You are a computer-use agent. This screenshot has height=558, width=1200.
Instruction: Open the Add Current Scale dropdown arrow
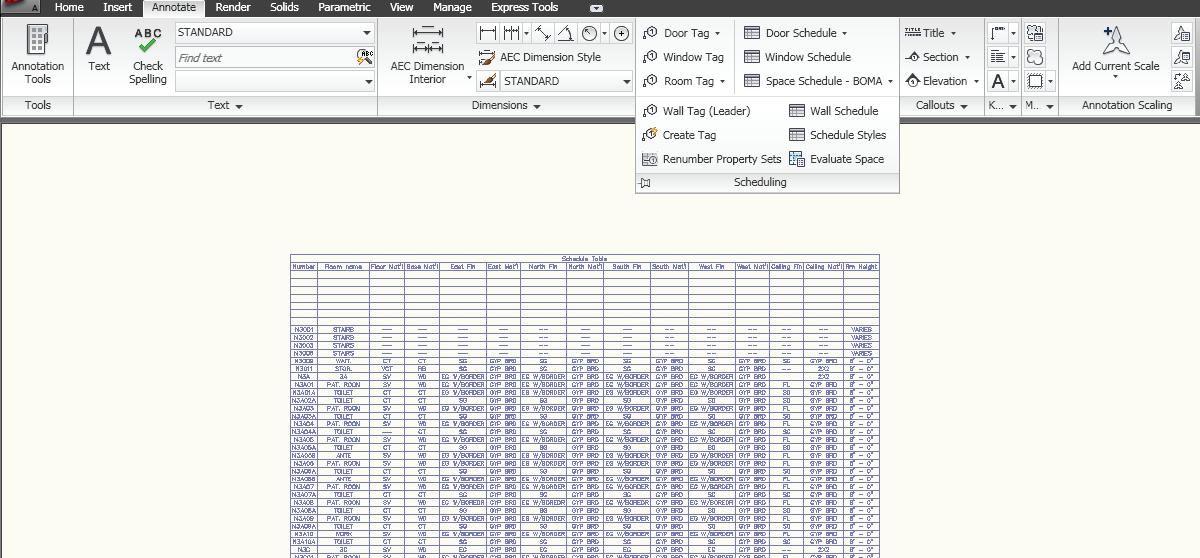[1115, 78]
